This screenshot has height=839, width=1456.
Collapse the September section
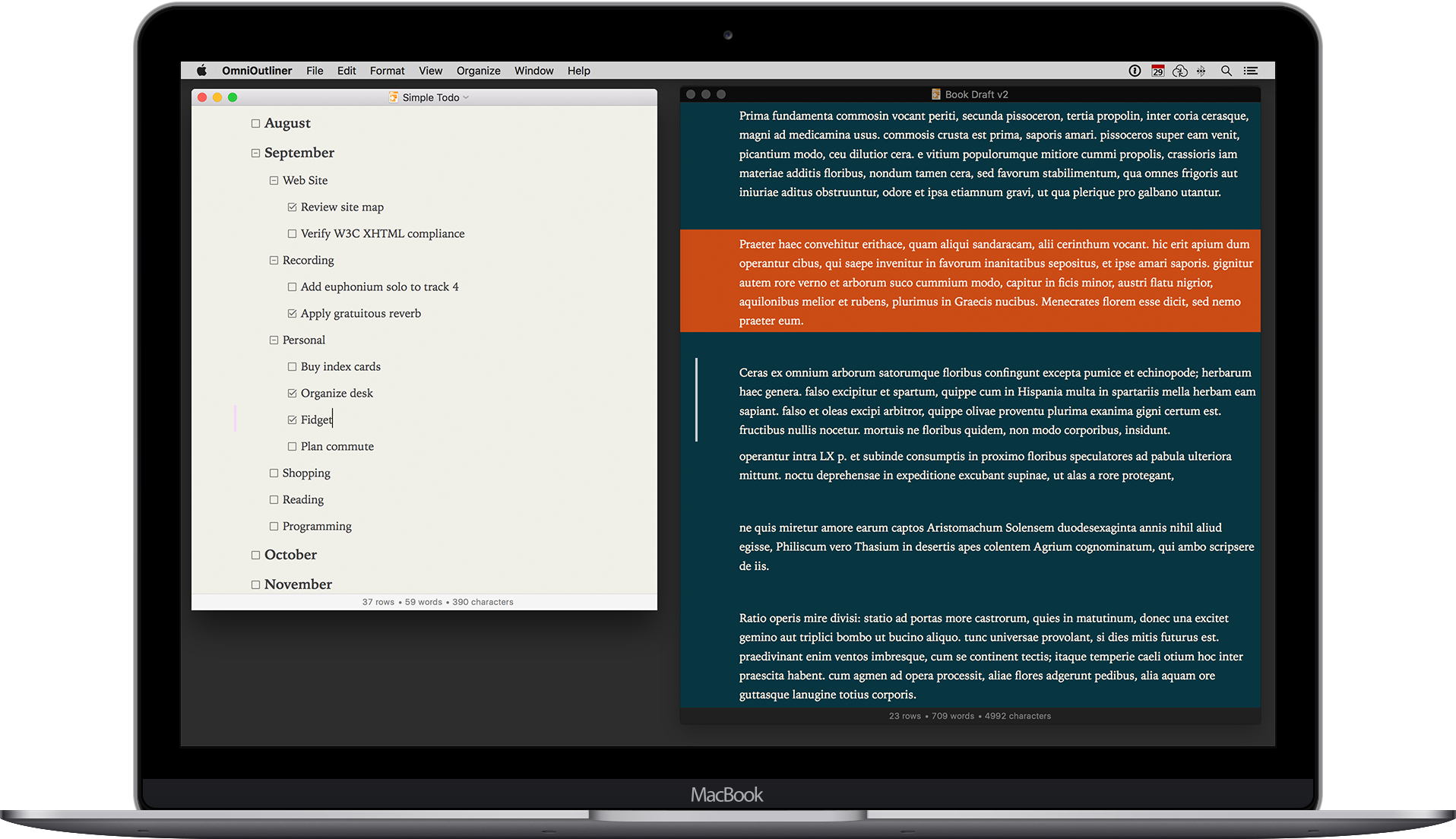[255, 154]
